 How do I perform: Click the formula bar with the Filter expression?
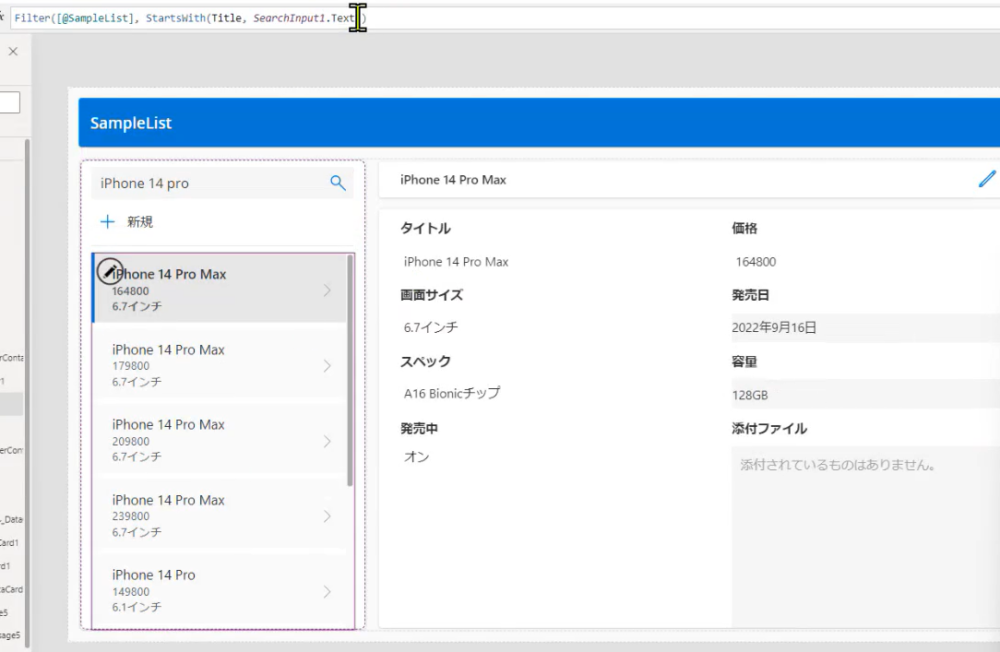[x=504, y=18]
